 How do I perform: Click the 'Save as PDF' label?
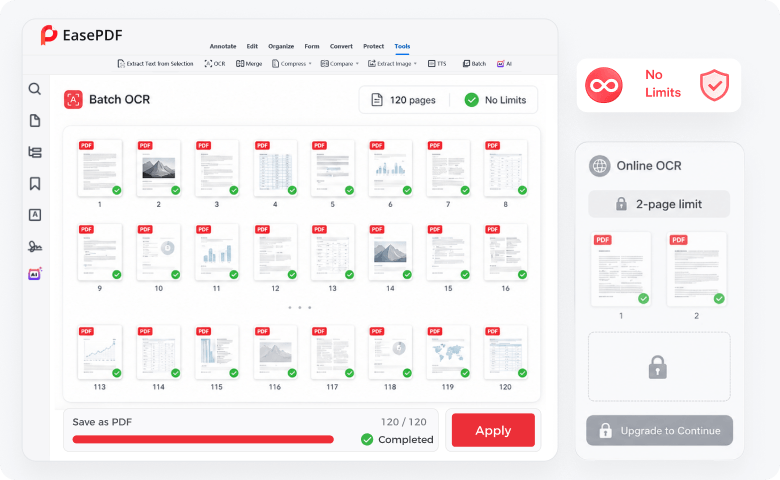102,422
